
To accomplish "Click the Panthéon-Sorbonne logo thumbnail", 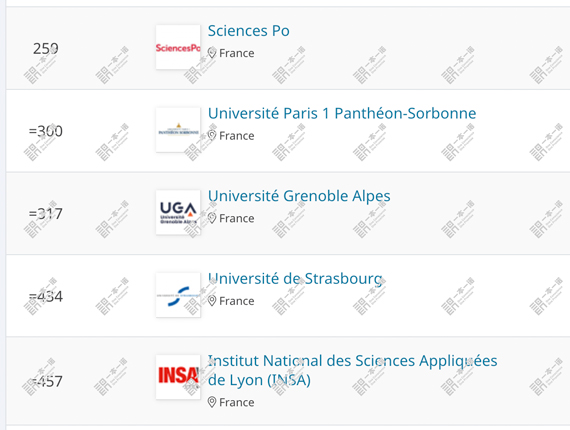I will tap(178, 130).
